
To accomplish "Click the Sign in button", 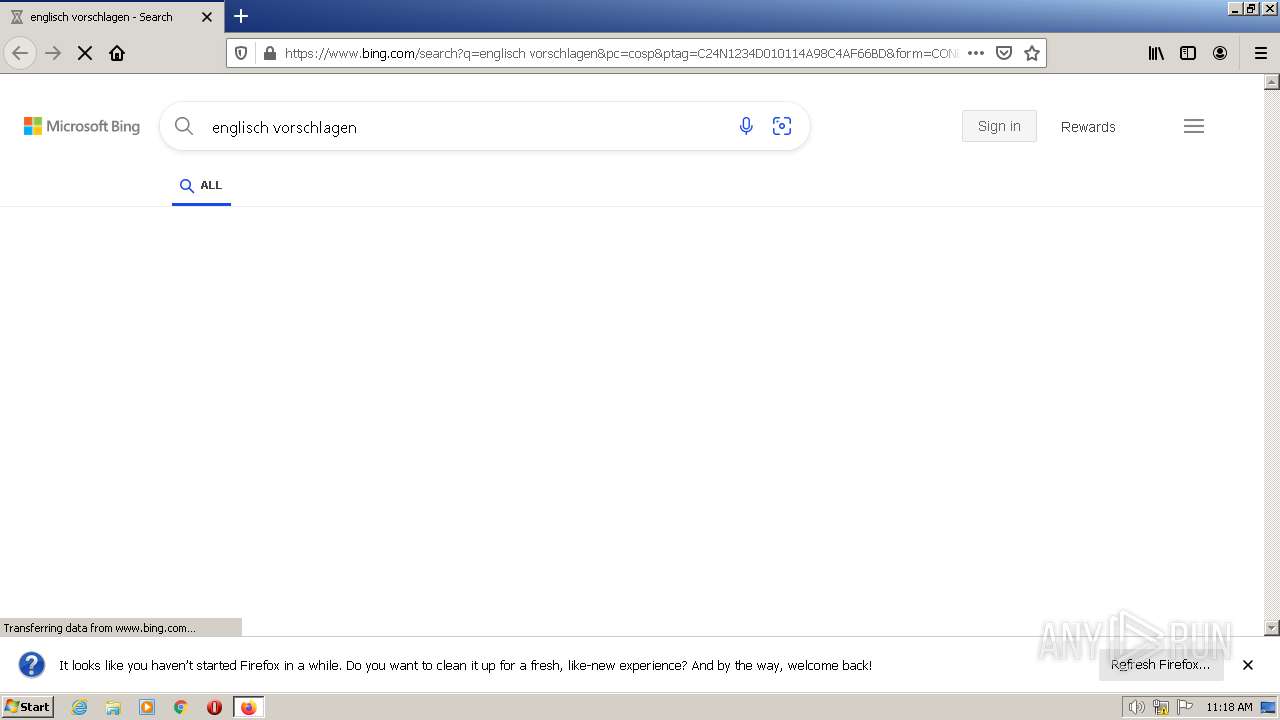I will point(999,126).
